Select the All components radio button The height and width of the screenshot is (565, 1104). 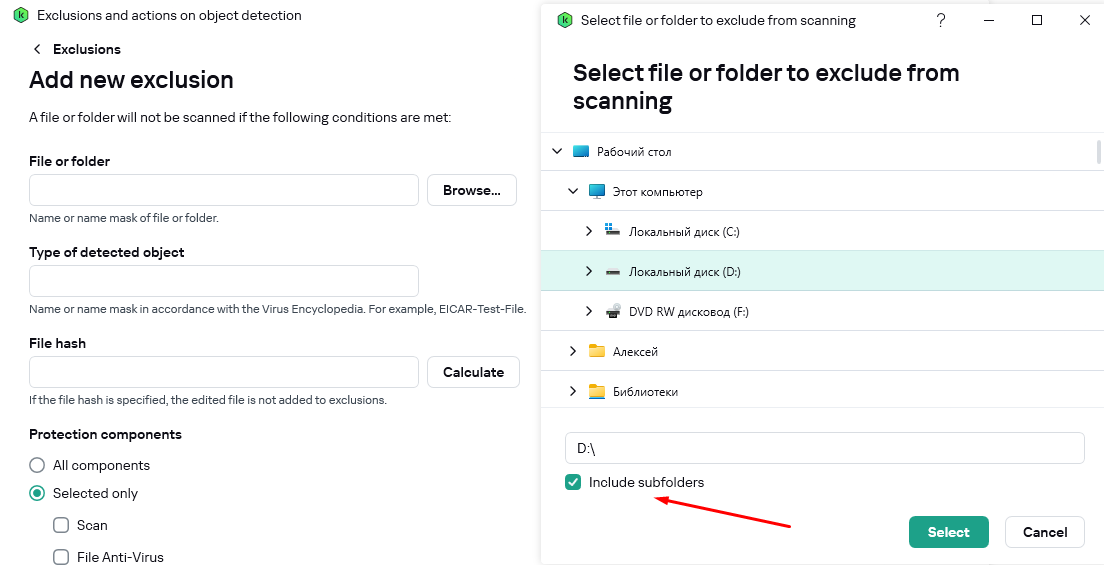coord(37,465)
